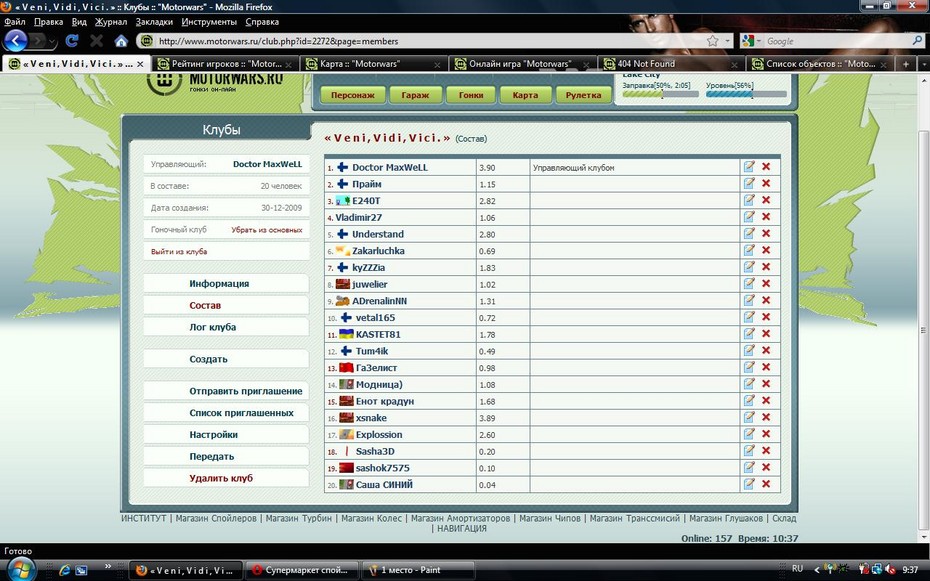The width and height of the screenshot is (930, 581).
Task: Click the edit icon for Doctor MaxWeLL
Action: (x=749, y=167)
